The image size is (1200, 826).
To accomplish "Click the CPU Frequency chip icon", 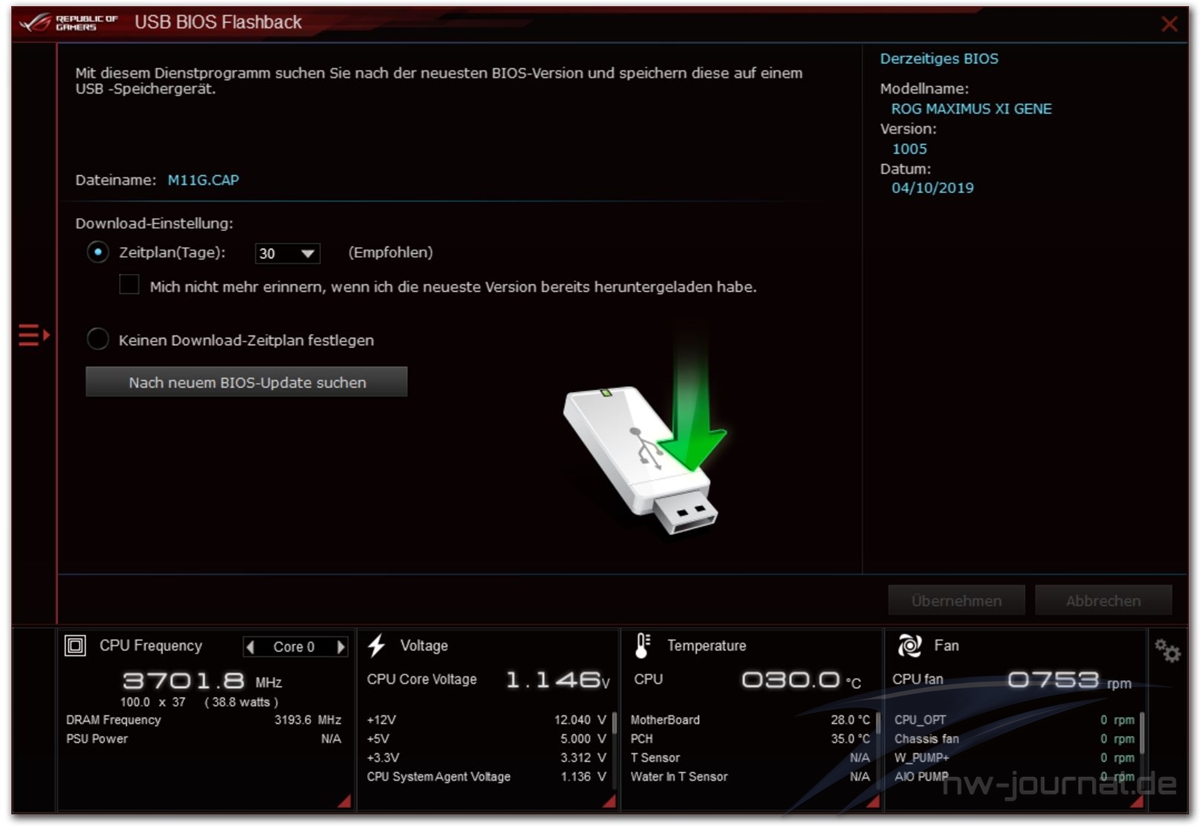I will [x=75, y=646].
